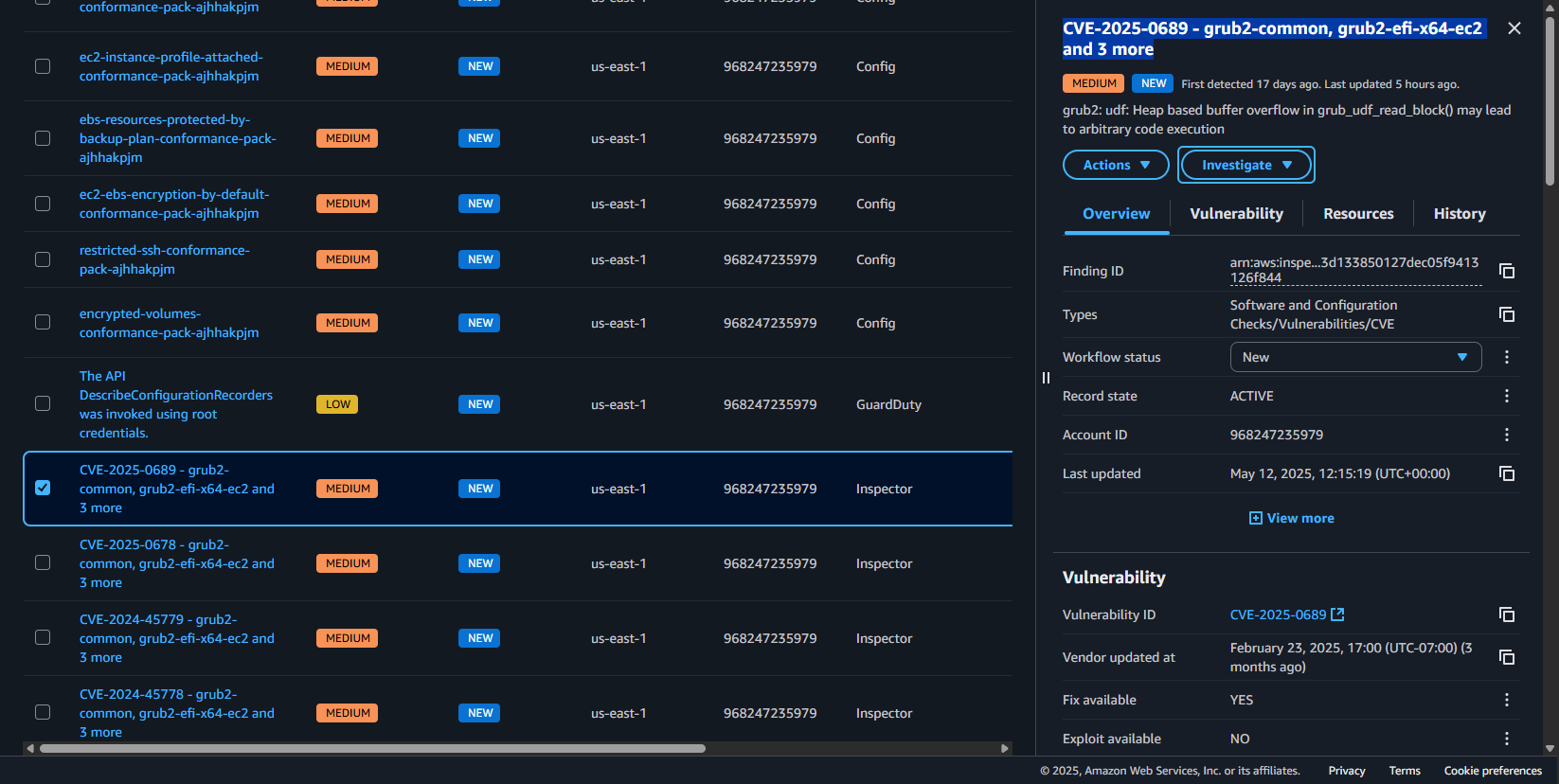Expand the Investigate dropdown
The width and height of the screenshot is (1559, 784).
click(x=1245, y=165)
